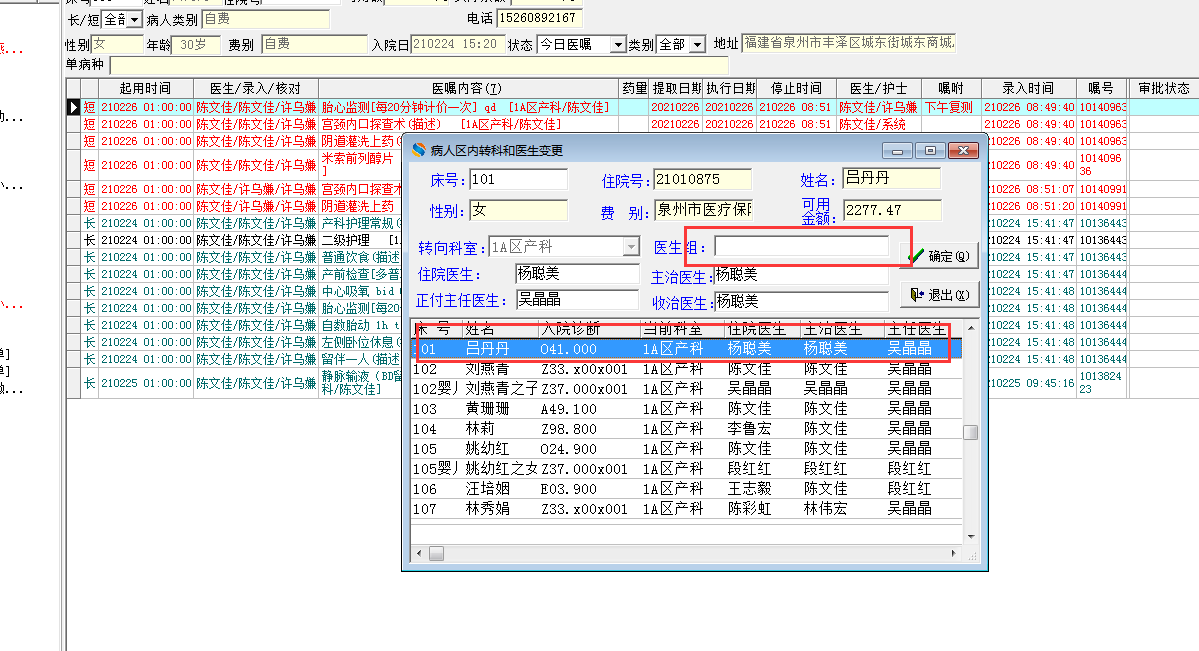
Task: Maximize the 病人区内转科和医生变更 dialog
Action: click(x=930, y=151)
